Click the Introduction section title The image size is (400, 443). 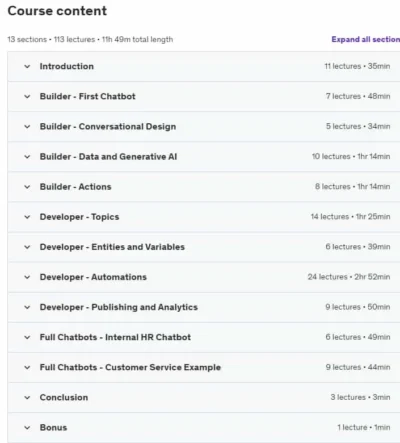pyautogui.click(x=67, y=66)
